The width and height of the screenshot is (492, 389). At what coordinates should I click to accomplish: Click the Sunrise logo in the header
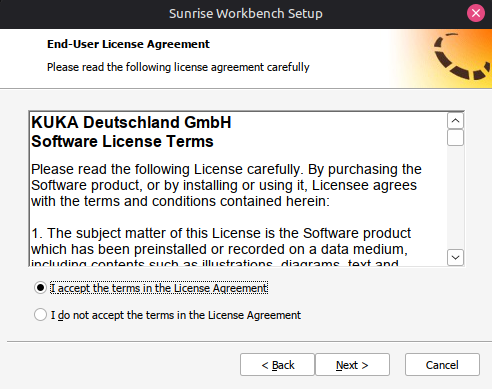click(462, 57)
